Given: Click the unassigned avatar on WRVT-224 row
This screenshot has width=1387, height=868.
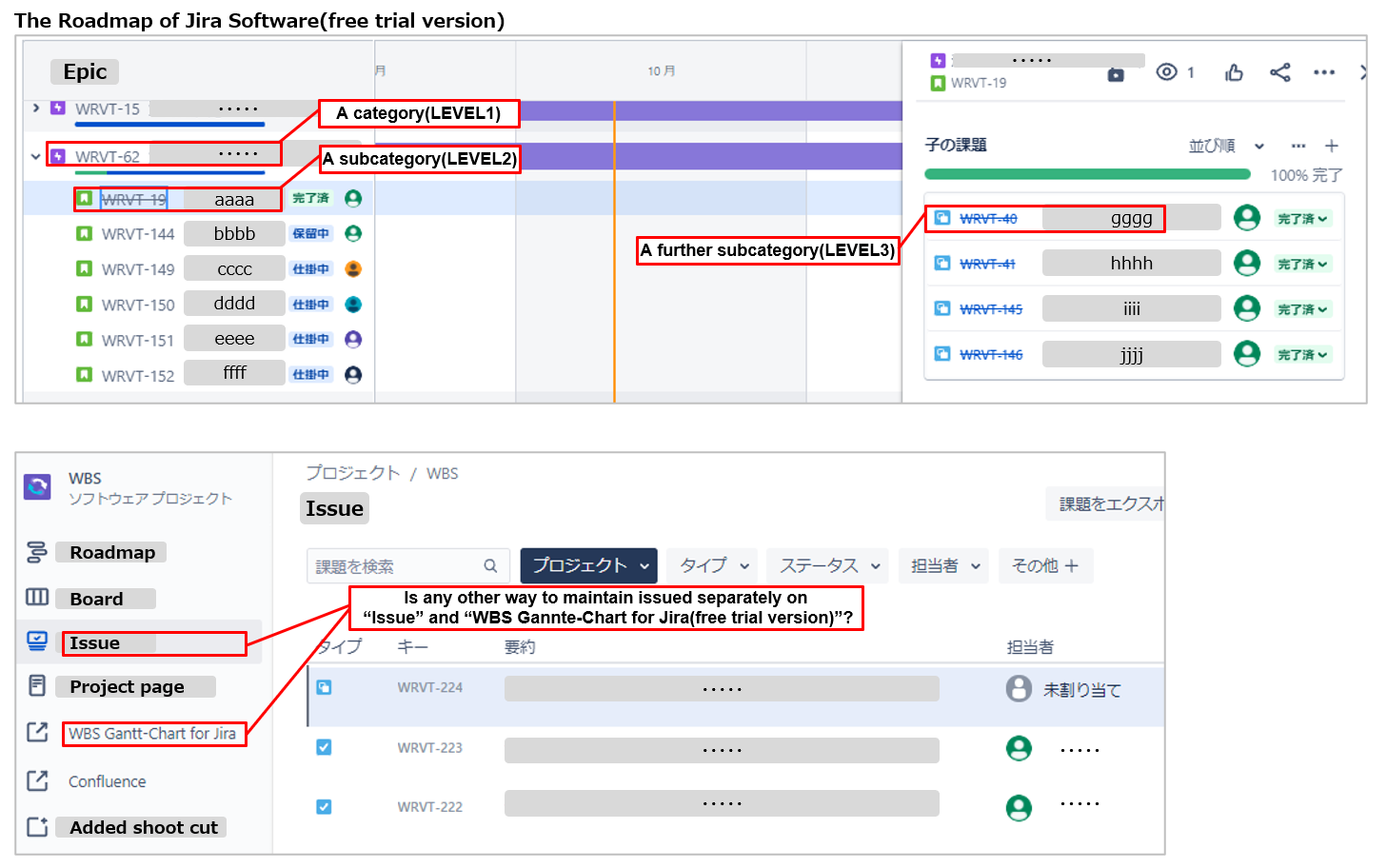Looking at the screenshot, I should pyautogui.click(x=1019, y=688).
